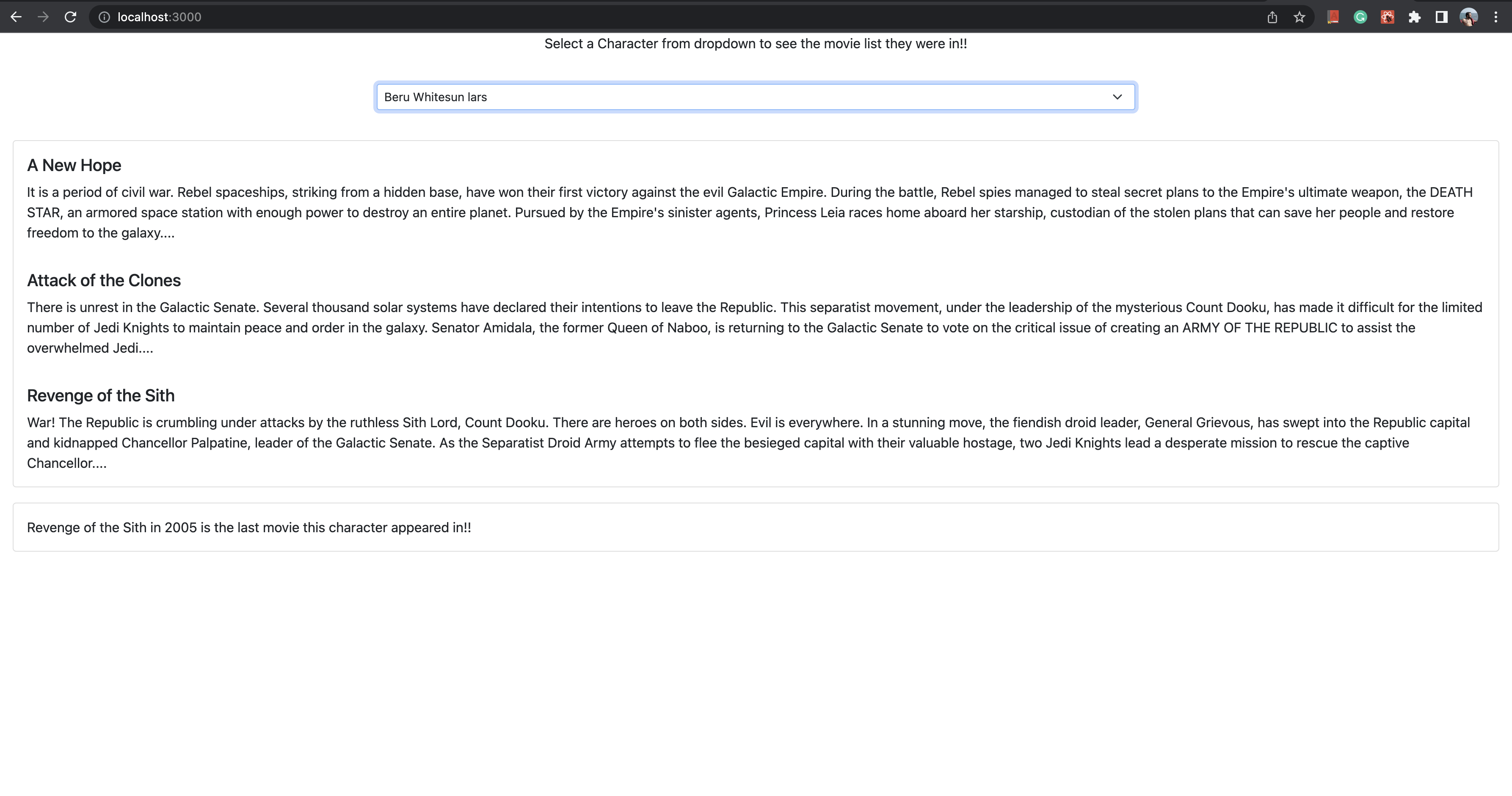The height and width of the screenshot is (796, 1512).
Task: Click the share page icon
Action: pyautogui.click(x=1272, y=17)
